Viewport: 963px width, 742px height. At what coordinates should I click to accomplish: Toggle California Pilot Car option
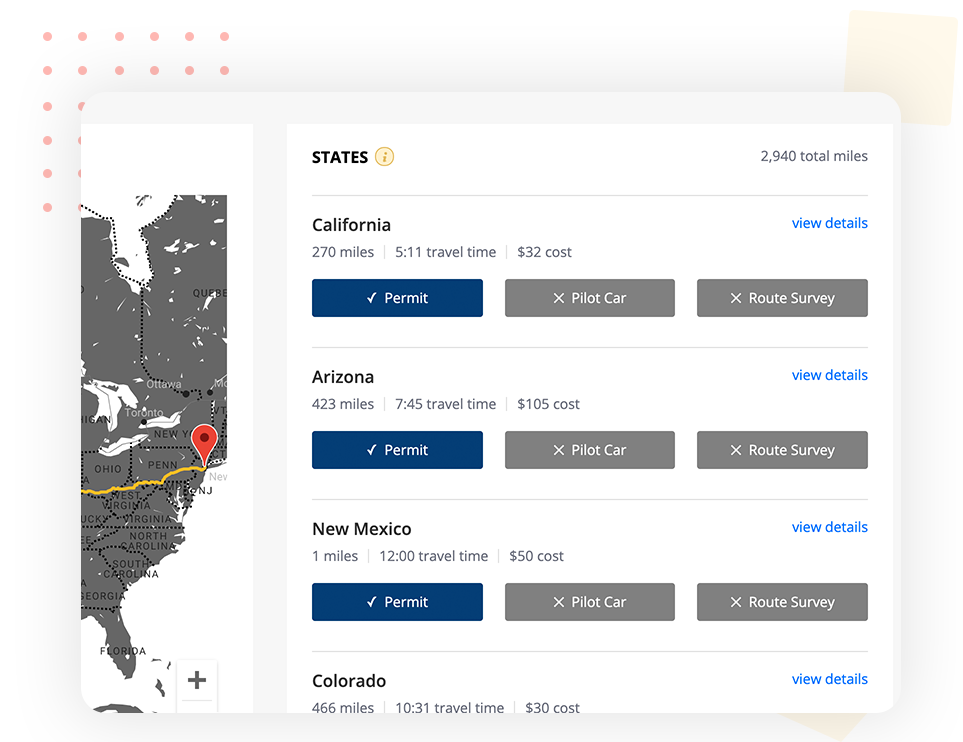(x=589, y=298)
